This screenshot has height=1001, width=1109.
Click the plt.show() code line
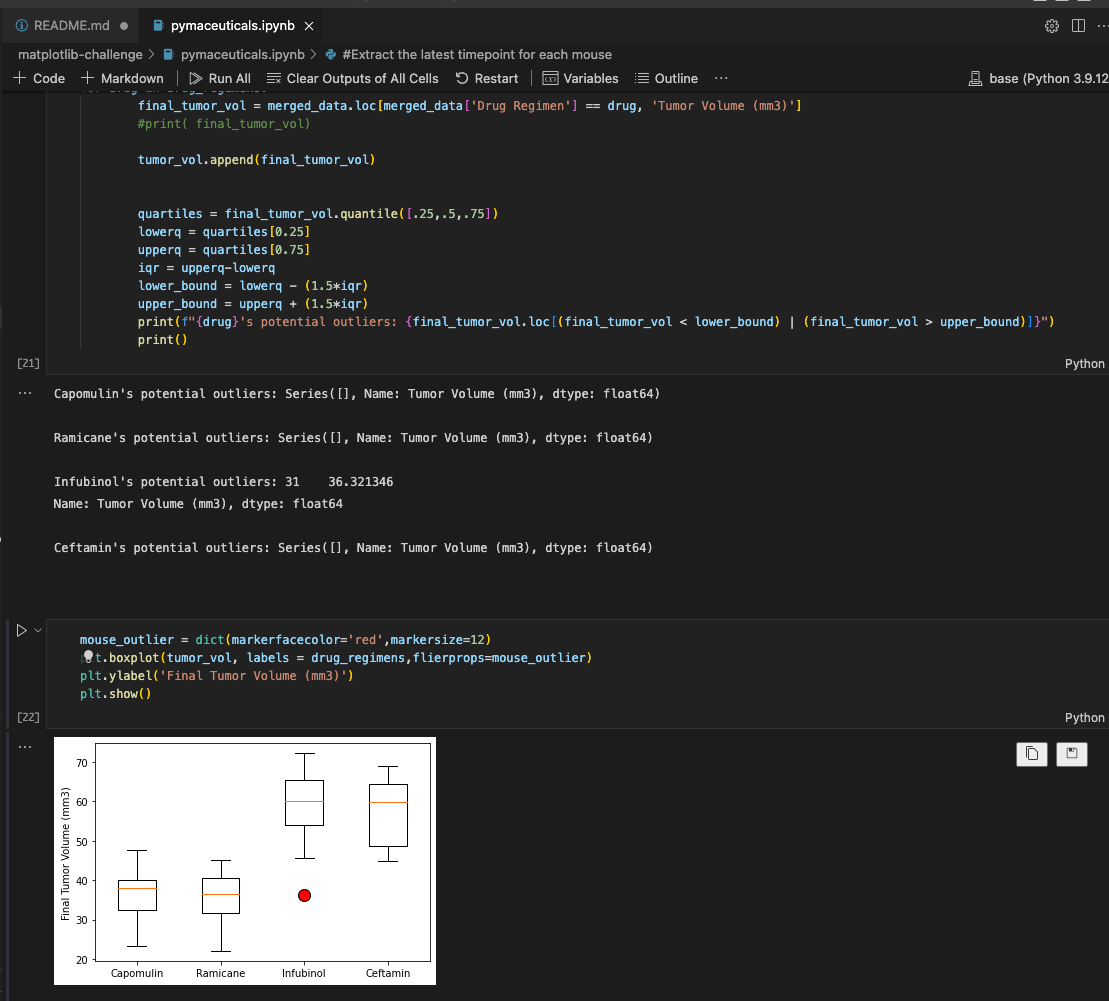[115, 693]
